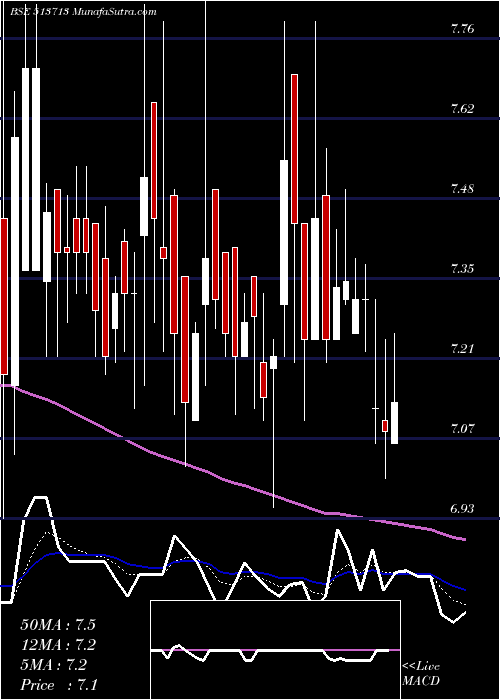Screen dimensions: 500x700
Task: Click the 5MA : 7.2 readout
Action: [54, 665]
